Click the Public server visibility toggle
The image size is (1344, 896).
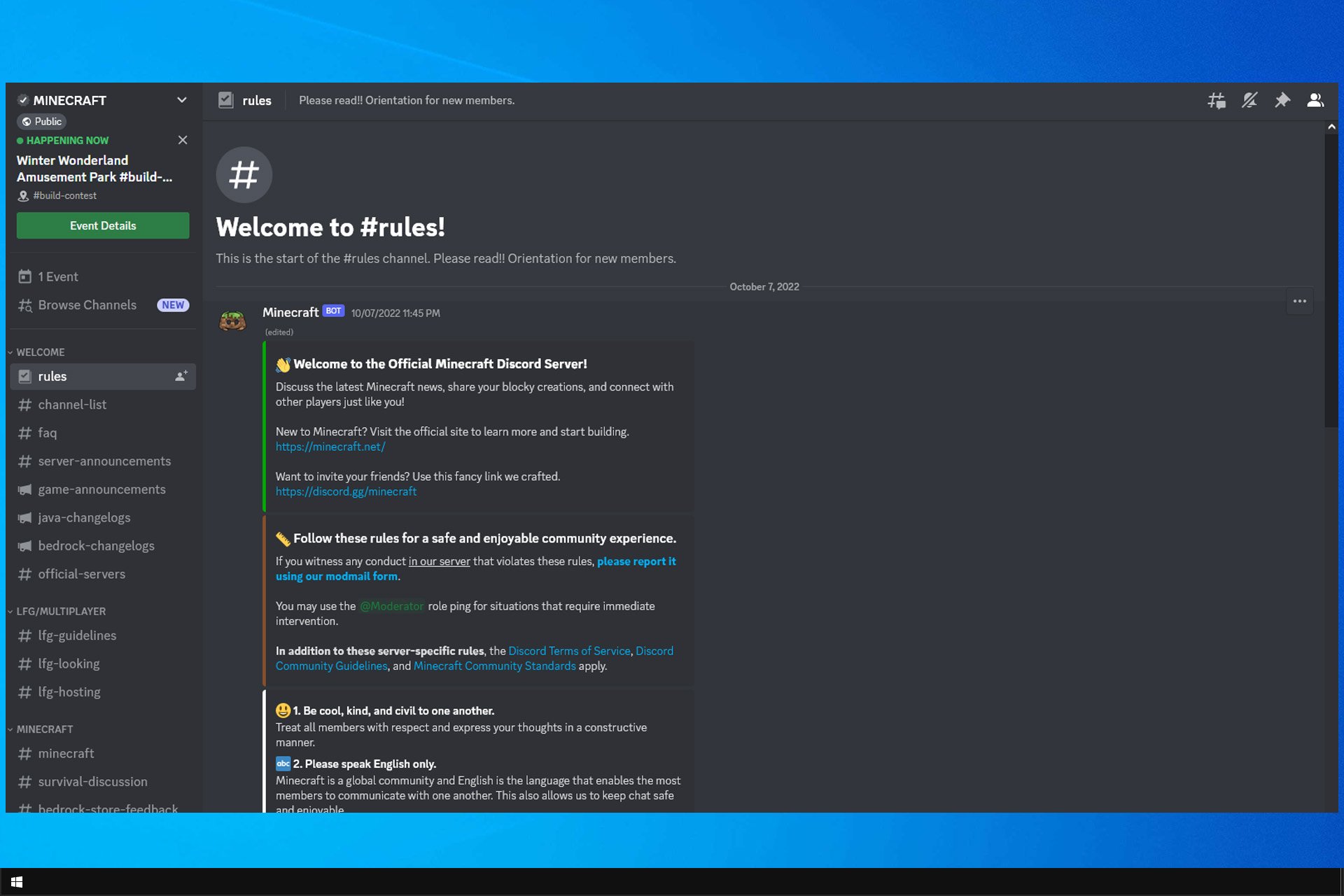point(42,121)
